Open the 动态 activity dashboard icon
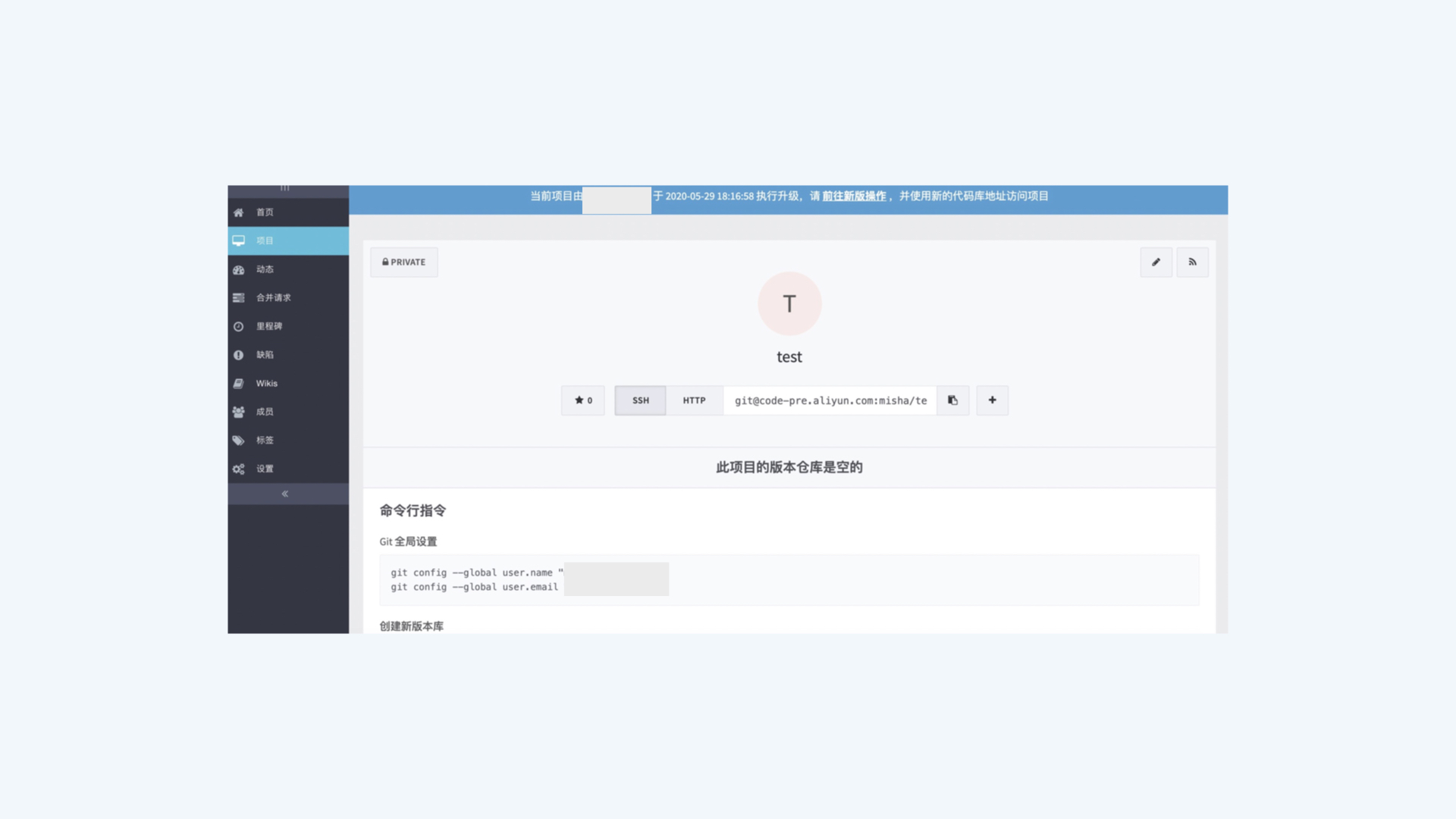The width and height of the screenshot is (1456, 819). tap(239, 269)
